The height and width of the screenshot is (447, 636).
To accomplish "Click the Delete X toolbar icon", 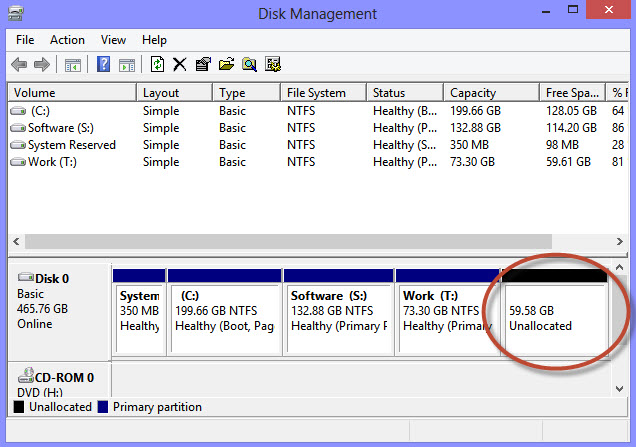I will click(x=180, y=64).
